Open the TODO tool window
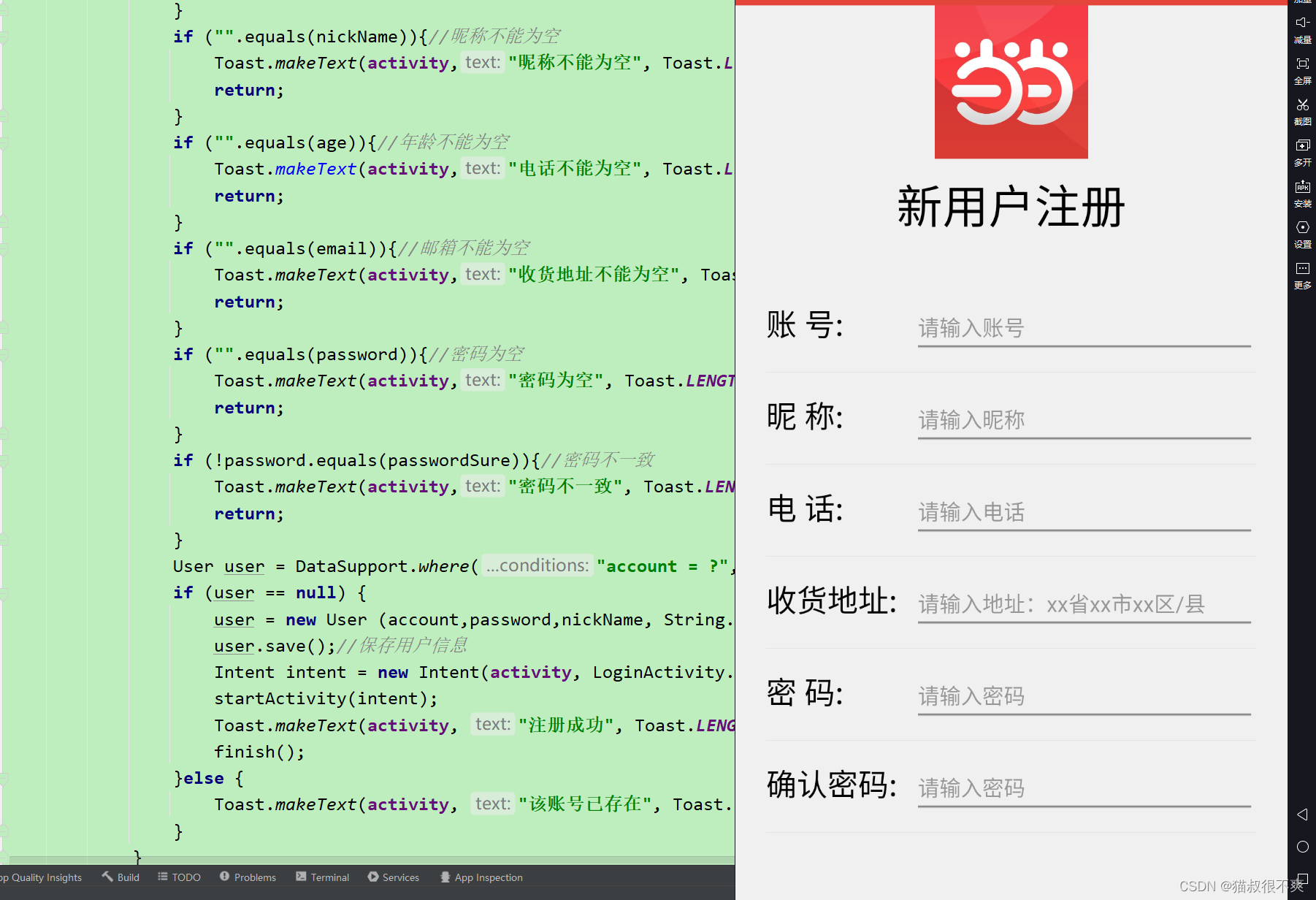1316x900 pixels. [179, 877]
